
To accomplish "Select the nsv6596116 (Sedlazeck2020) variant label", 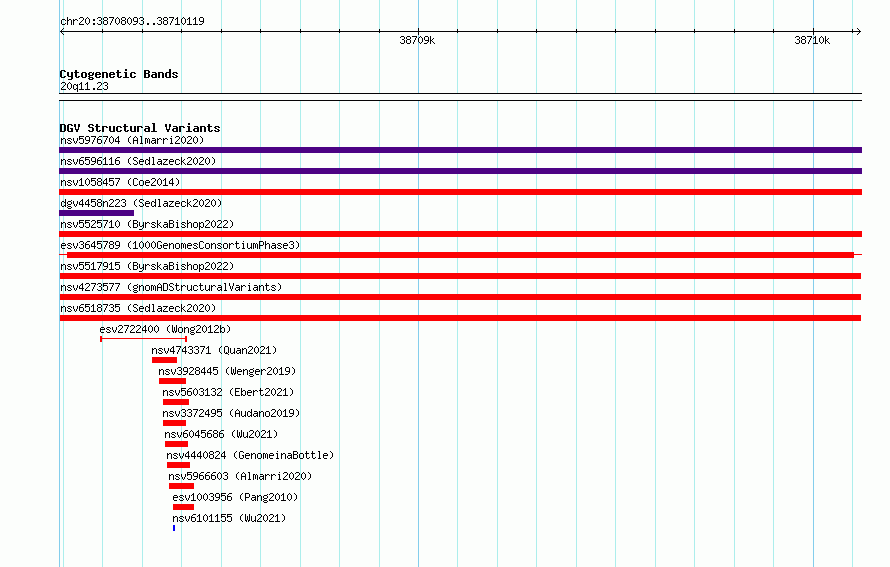I will click(138, 161).
